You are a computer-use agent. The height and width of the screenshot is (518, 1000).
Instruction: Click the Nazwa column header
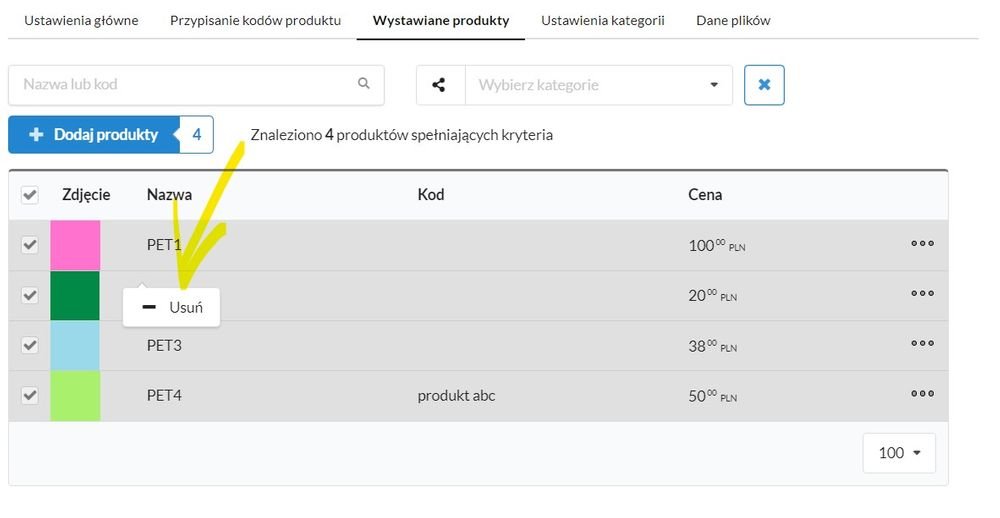[169, 195]
